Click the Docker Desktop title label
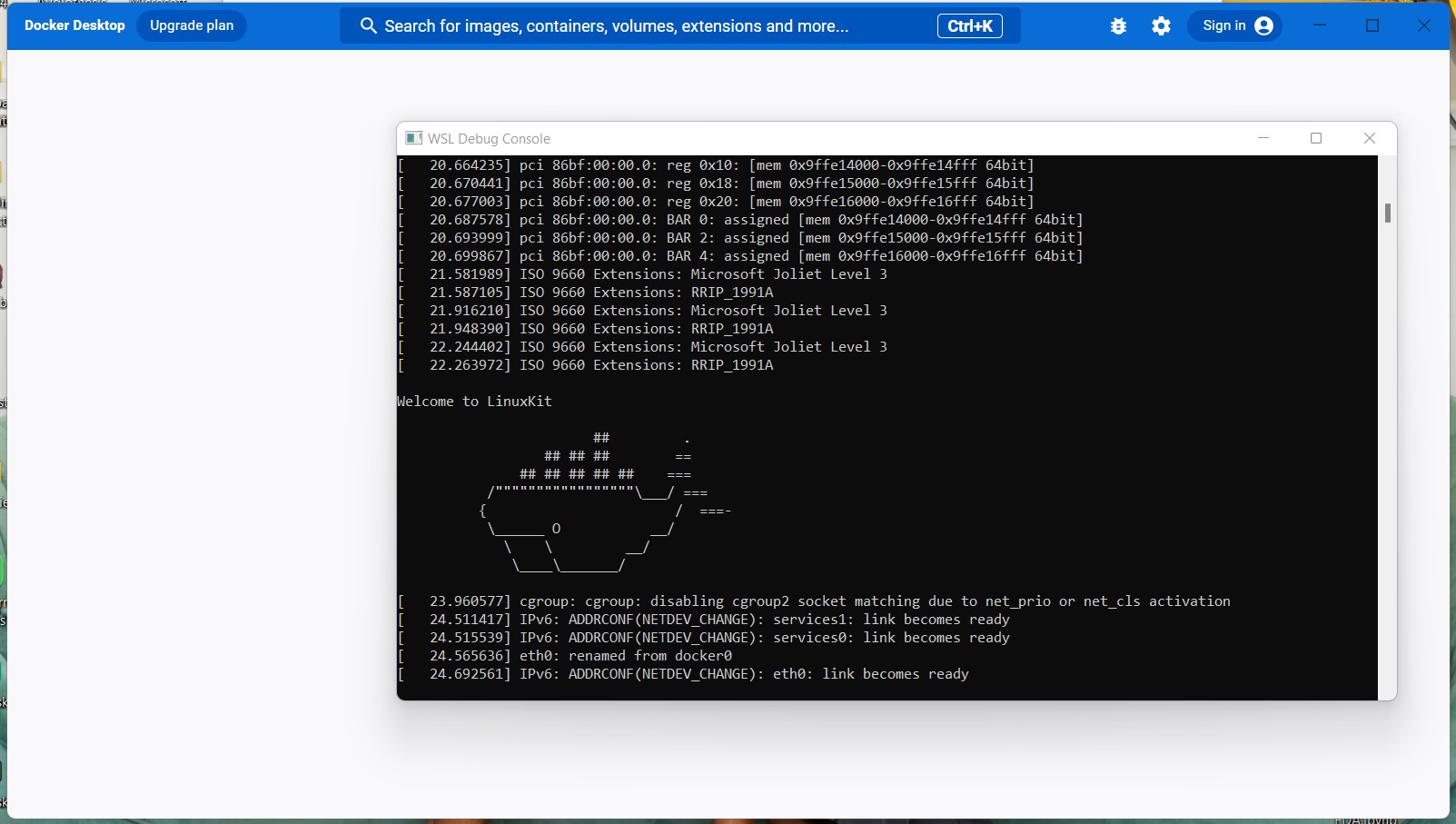This screenshot has width=1456, height=824. (74, 25)
